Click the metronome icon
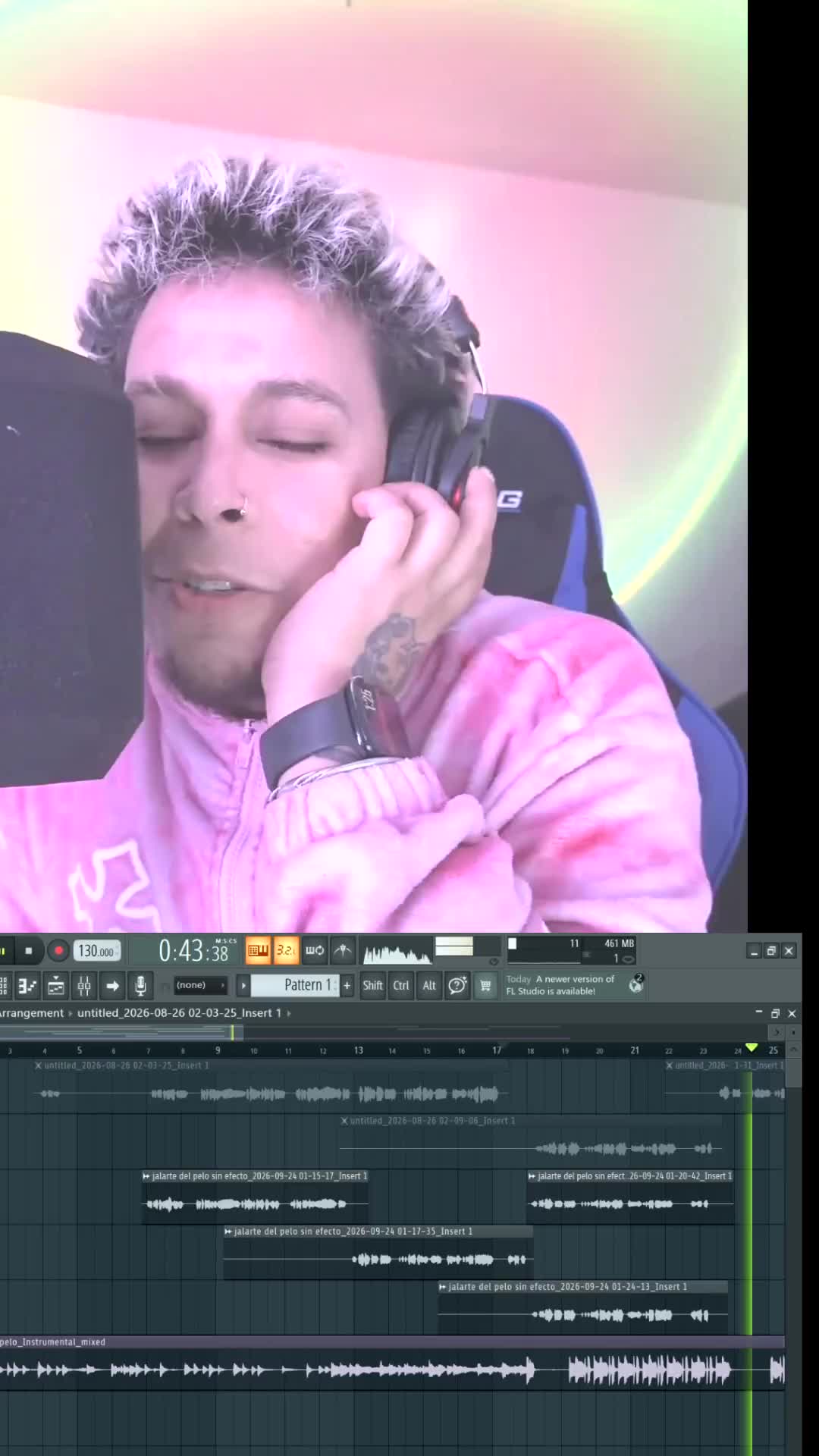 pyautogui.click(x=343, y=950)
